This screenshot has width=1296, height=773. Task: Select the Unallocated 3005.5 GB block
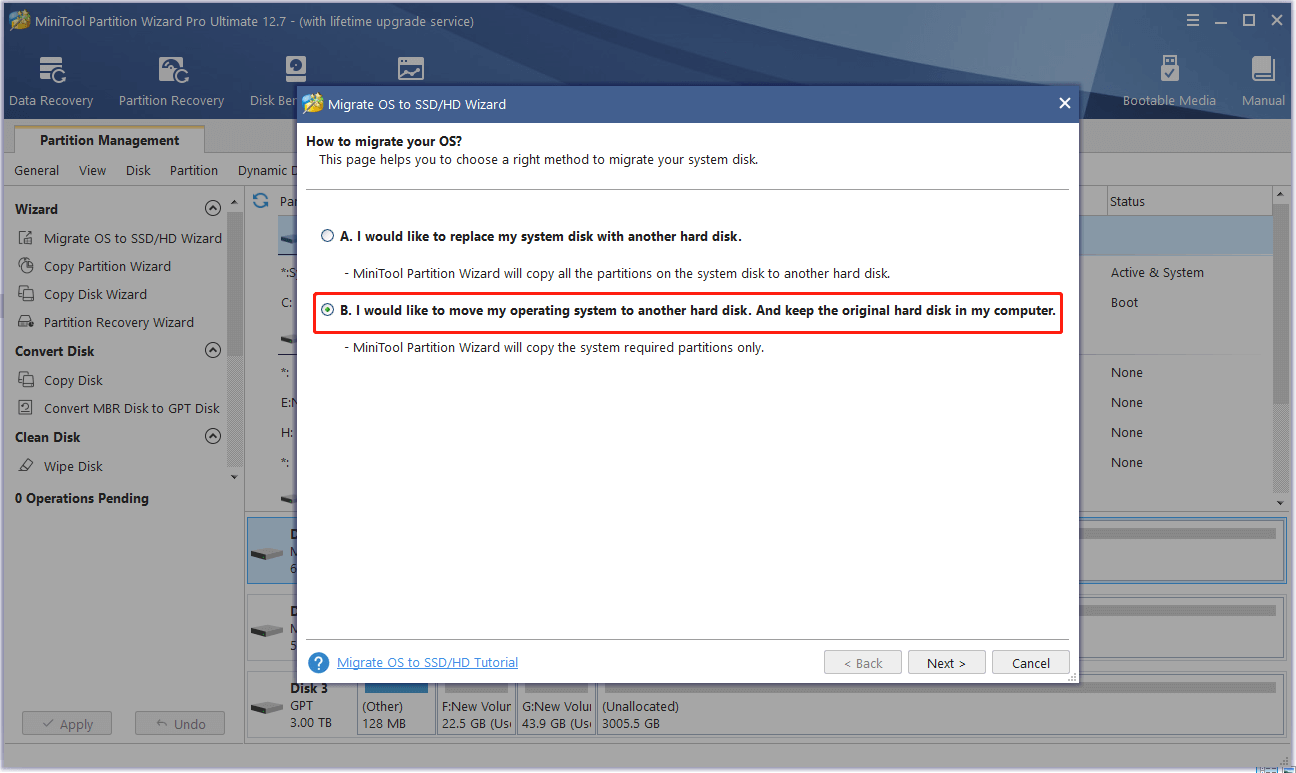pos(940,707)
